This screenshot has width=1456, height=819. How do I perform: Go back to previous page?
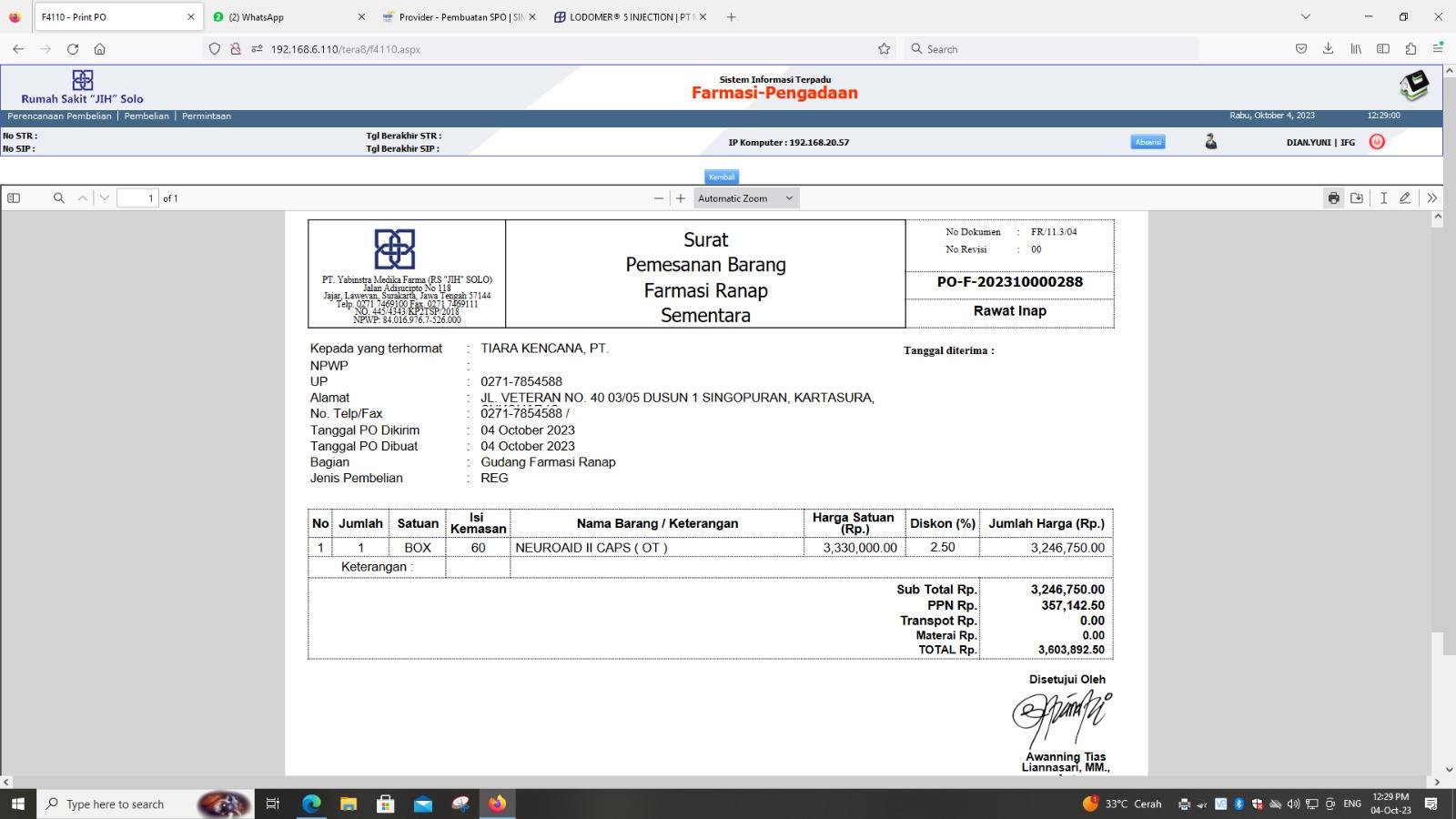18,49
